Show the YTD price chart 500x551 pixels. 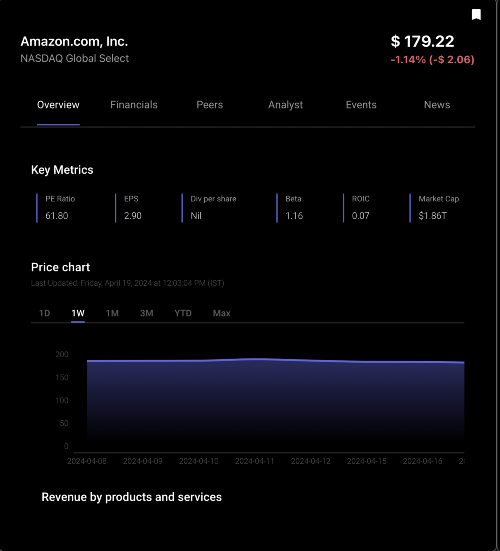coord(183,313)
